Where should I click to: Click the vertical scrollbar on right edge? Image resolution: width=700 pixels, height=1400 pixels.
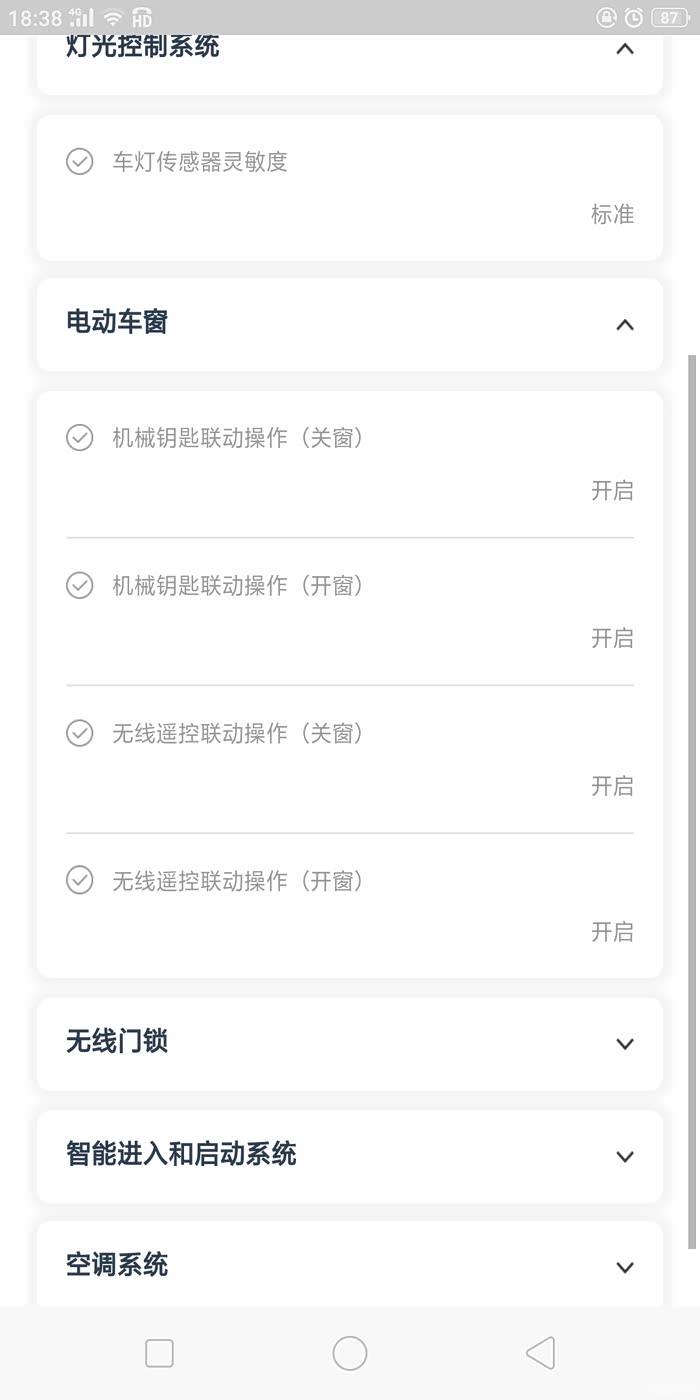[692, 800]
